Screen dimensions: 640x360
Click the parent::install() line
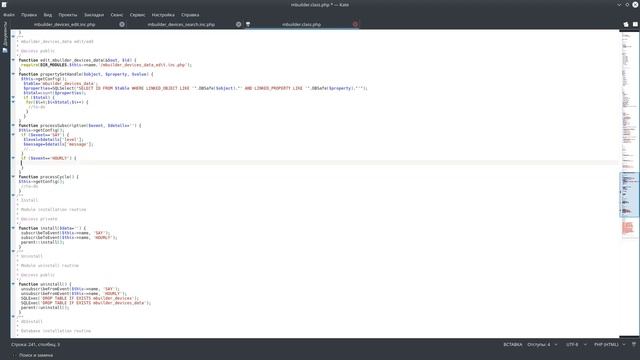(x=42, y=242)
